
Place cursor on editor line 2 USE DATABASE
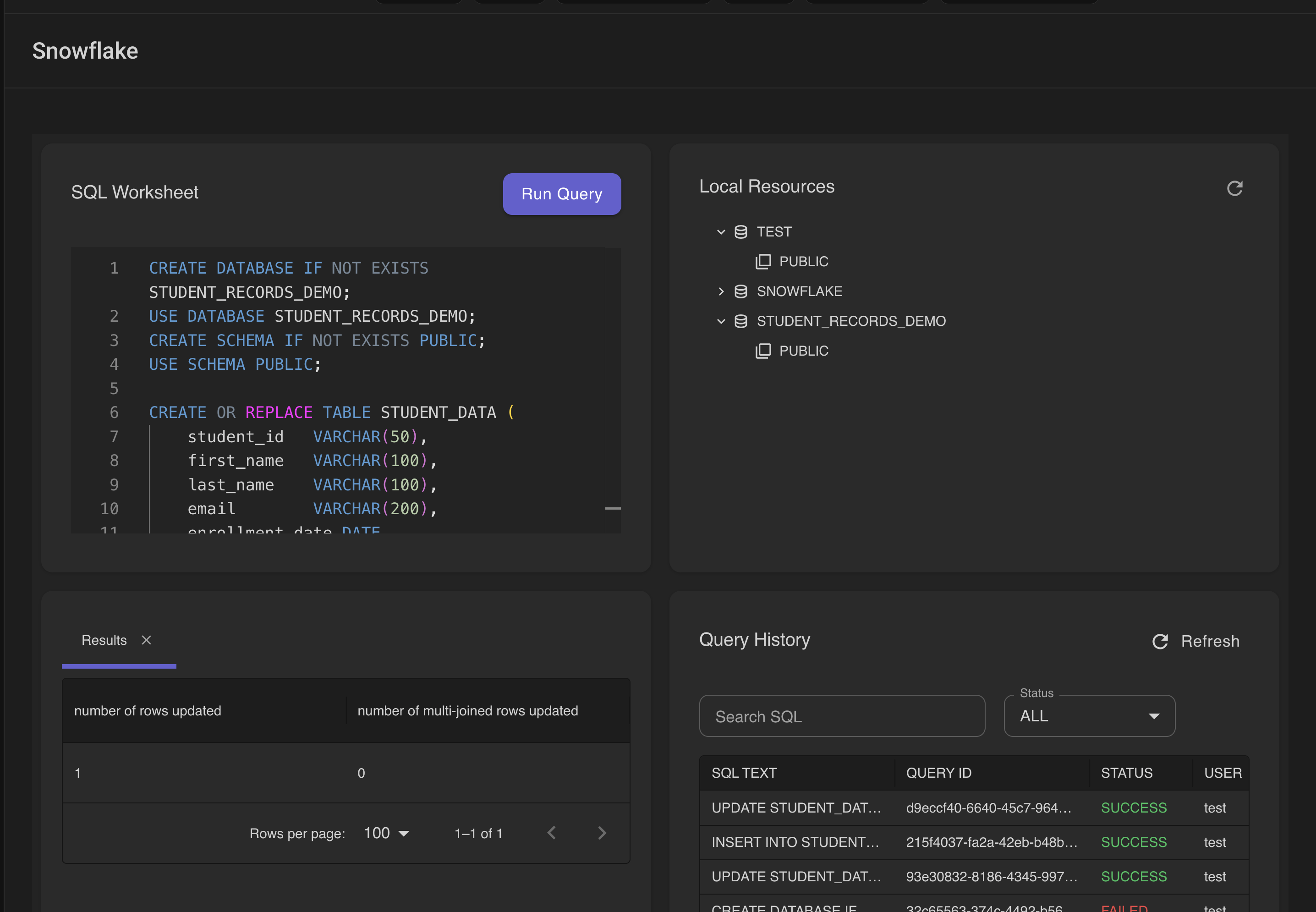tap(312, 316)
